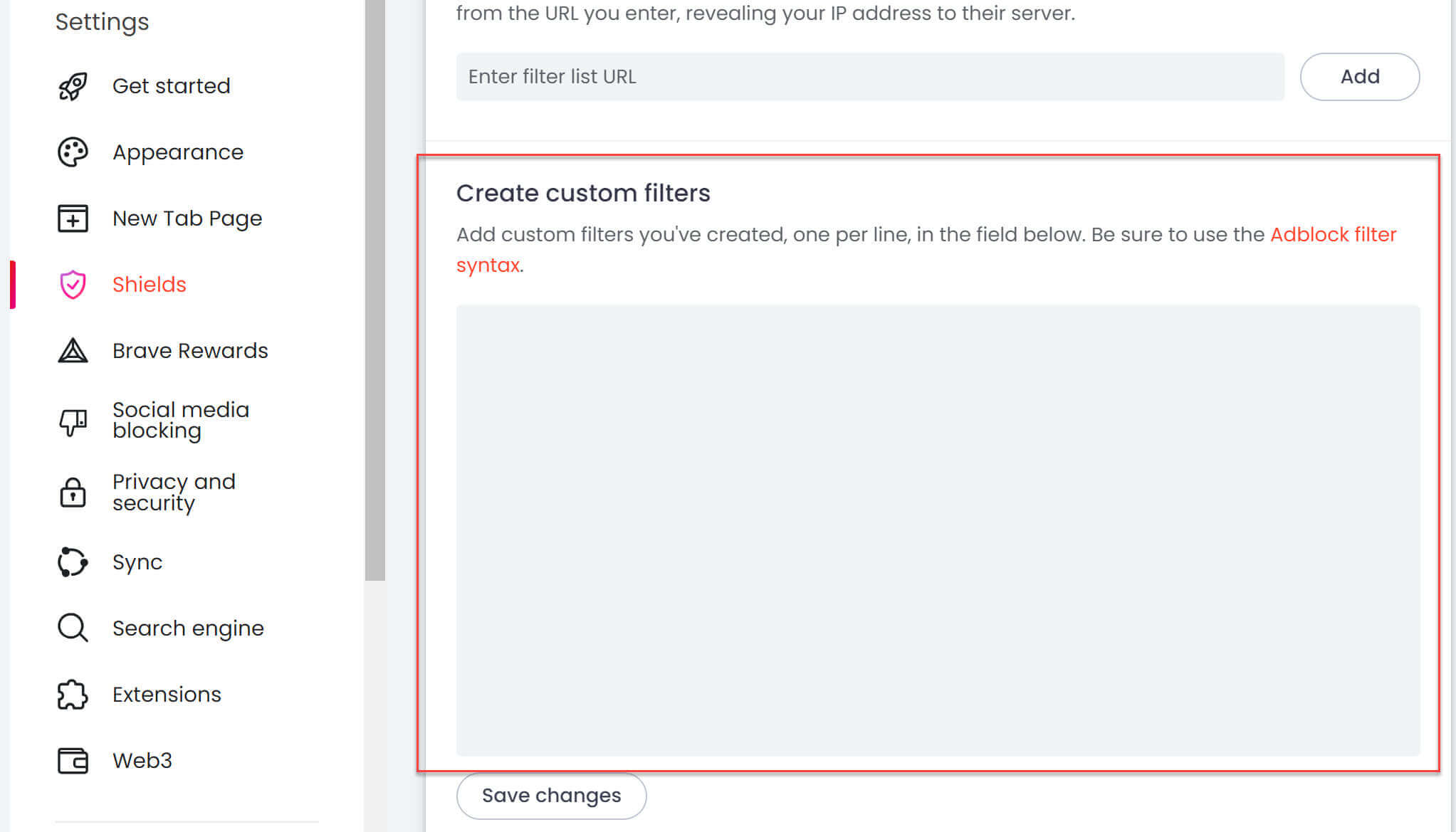Click inside the custom filters text area

938,530
